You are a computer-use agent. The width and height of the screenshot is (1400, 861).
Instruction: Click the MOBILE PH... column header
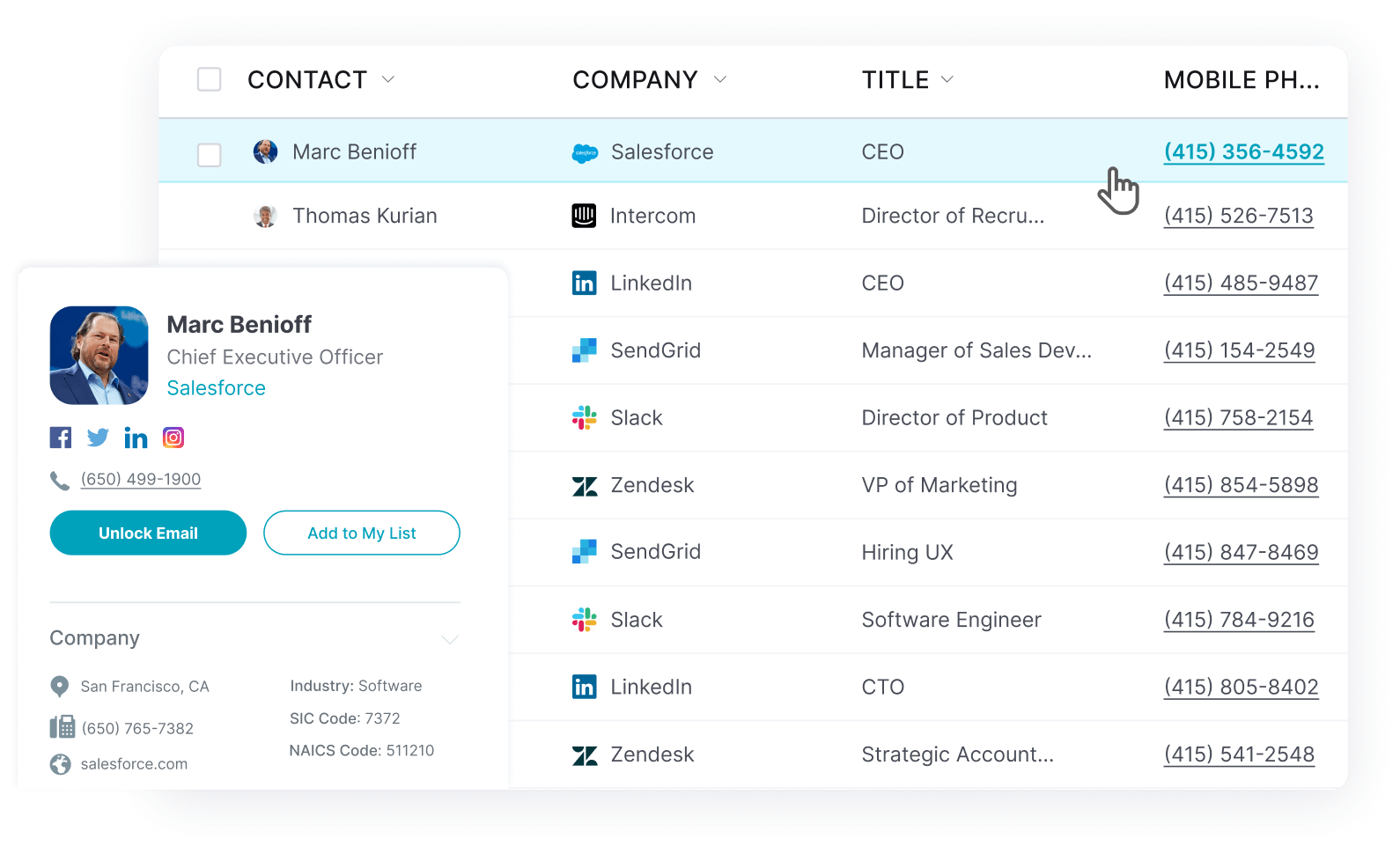click(1242, 80)
